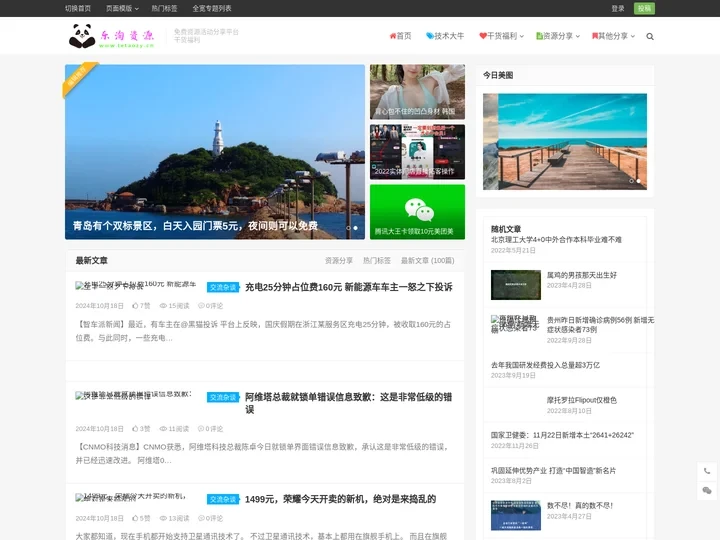This screenshot has width=720, height=540.
Task: Like the 充电25分钟 article (7赞)
Action: 141,306
